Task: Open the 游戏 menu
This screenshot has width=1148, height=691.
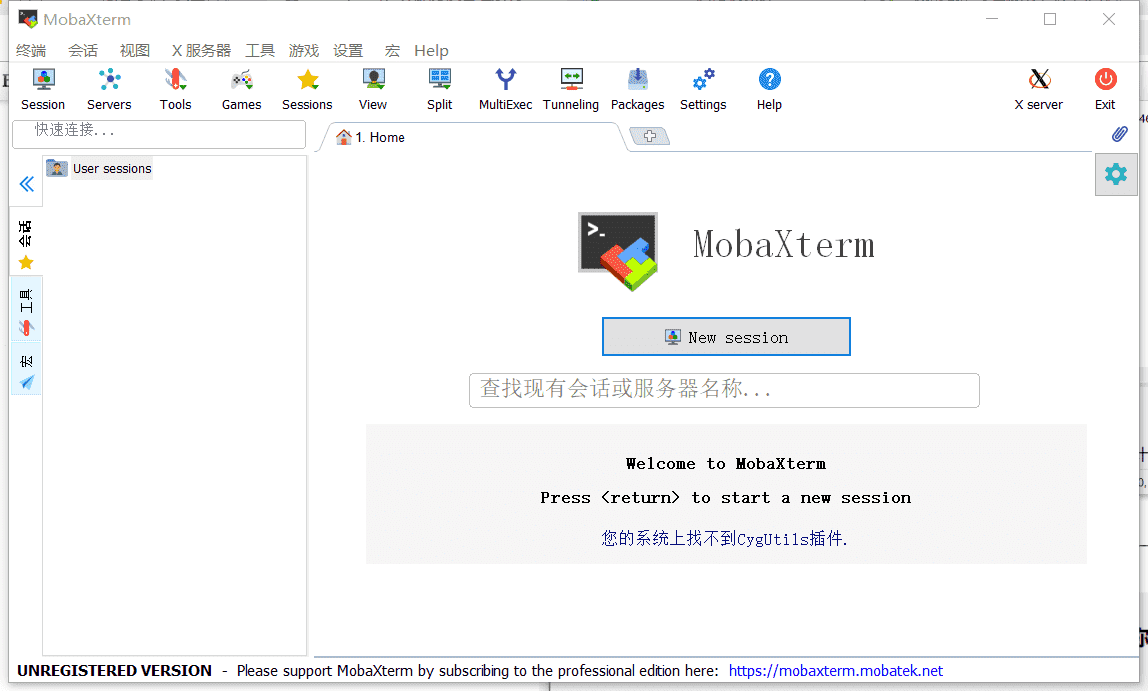Action: (x=304, y=51)
